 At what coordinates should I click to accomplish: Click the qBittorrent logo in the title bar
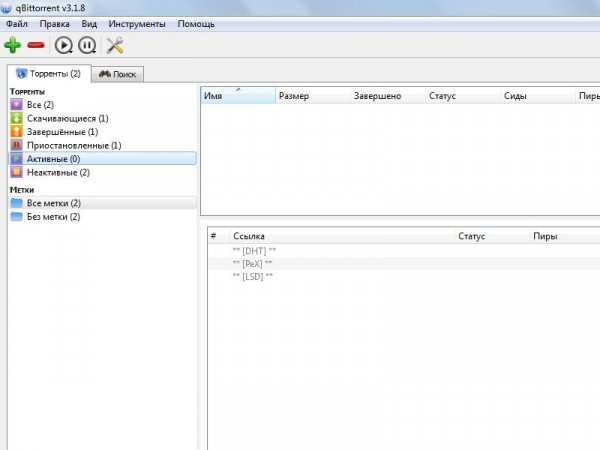[5, 8]
